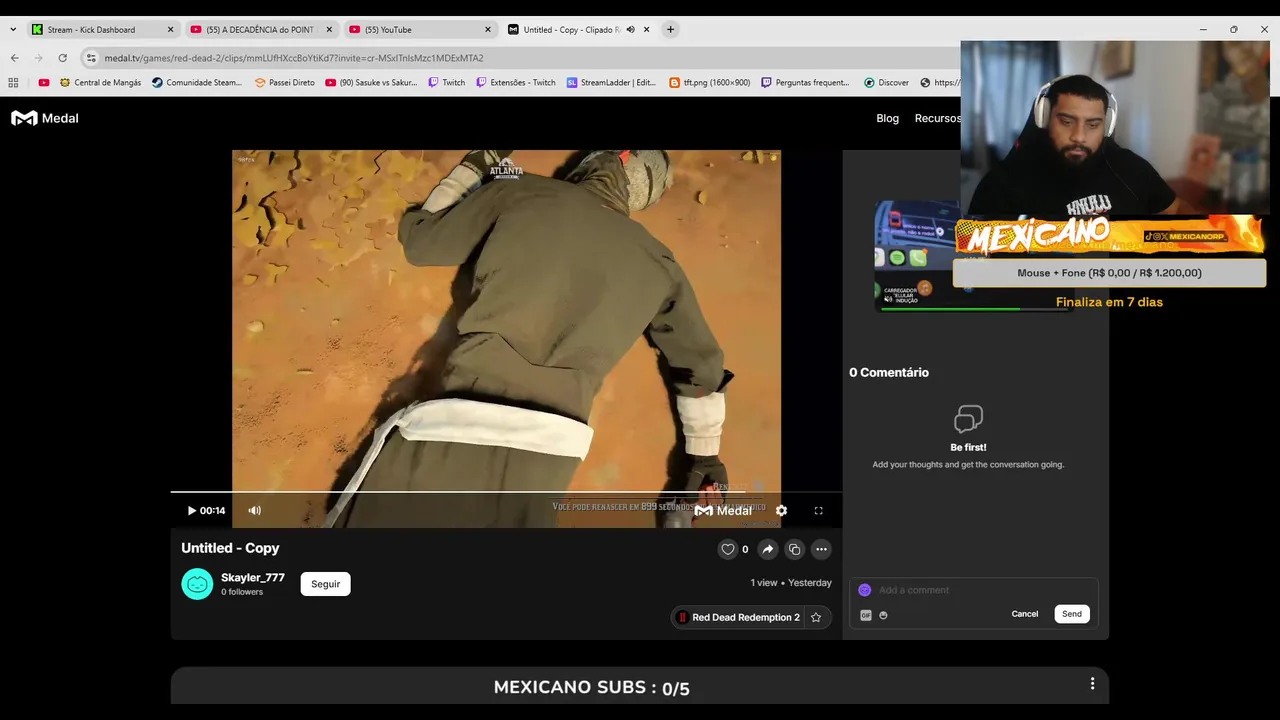Go to Medal home logo
1280x720 pixels.
45,118
